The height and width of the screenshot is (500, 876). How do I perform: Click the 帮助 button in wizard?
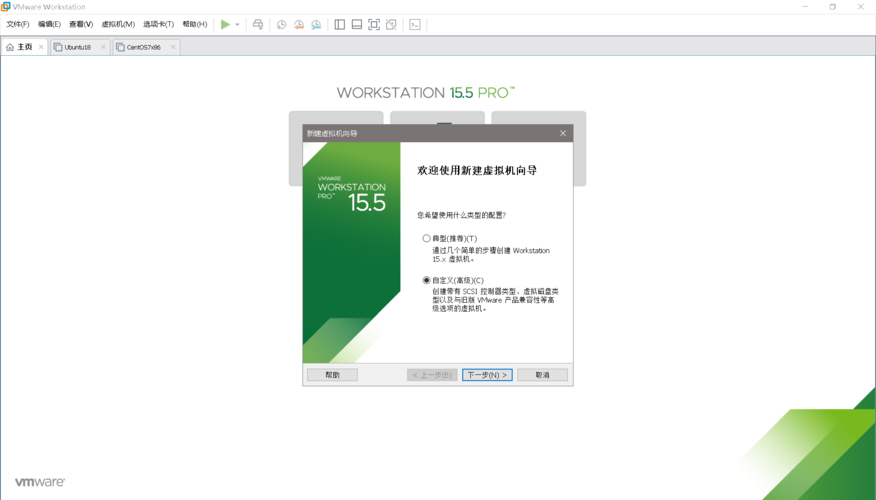332,375
